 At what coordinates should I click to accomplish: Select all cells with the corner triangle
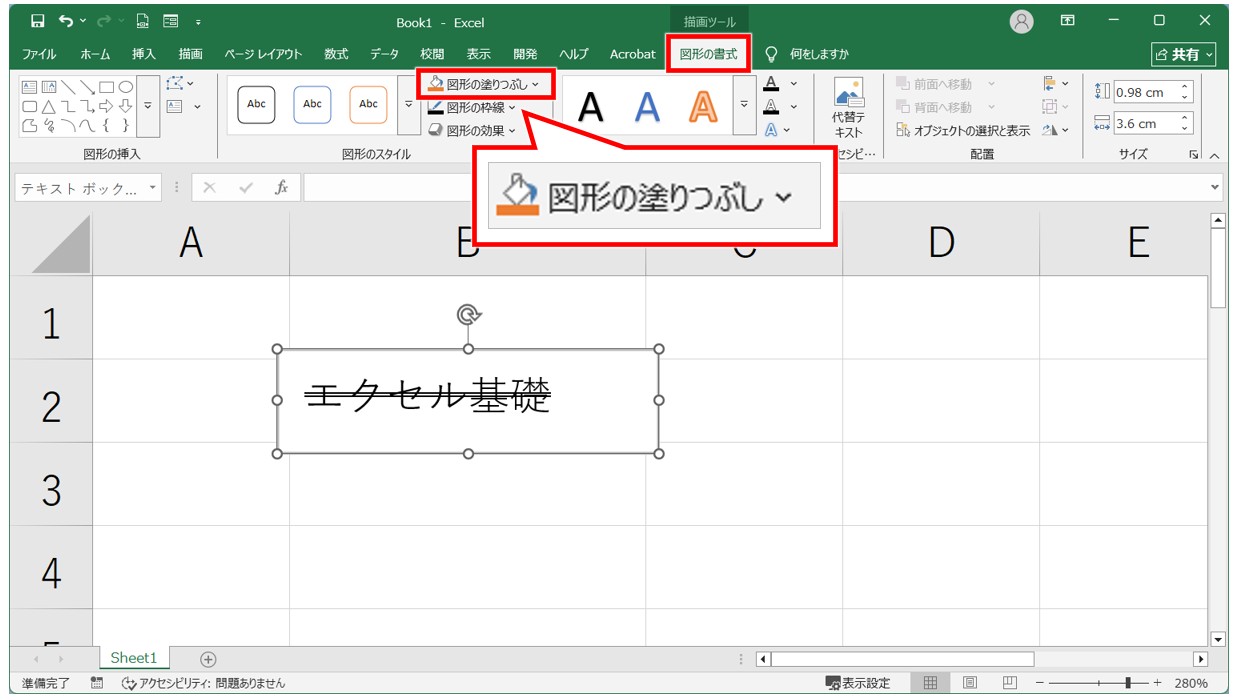(x=60, y=245)
